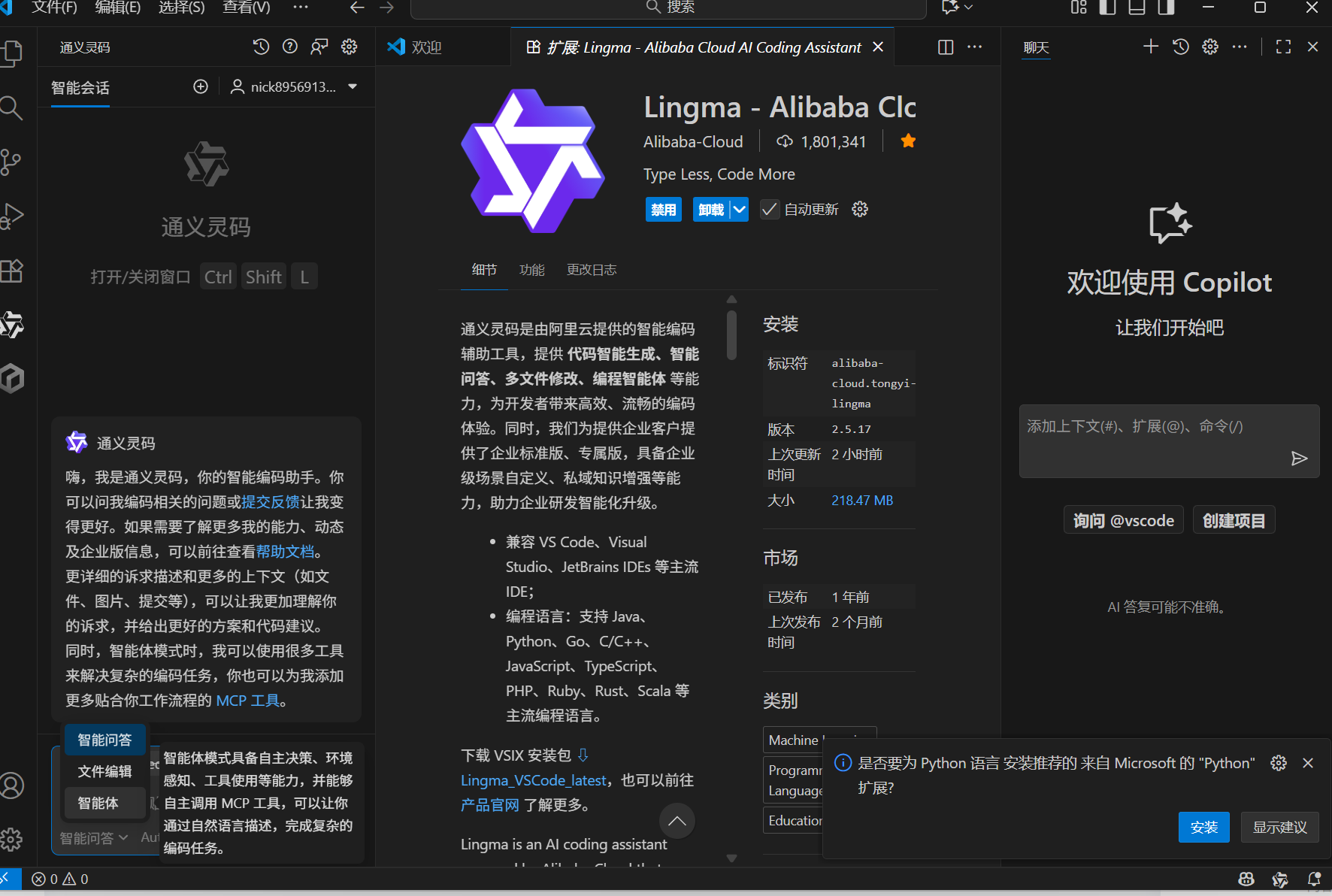The width and height of the screenshot is (1332, 896).
Task: Switch to the 功能 tab
Action: pyautogui.click(x=532, y=269)
